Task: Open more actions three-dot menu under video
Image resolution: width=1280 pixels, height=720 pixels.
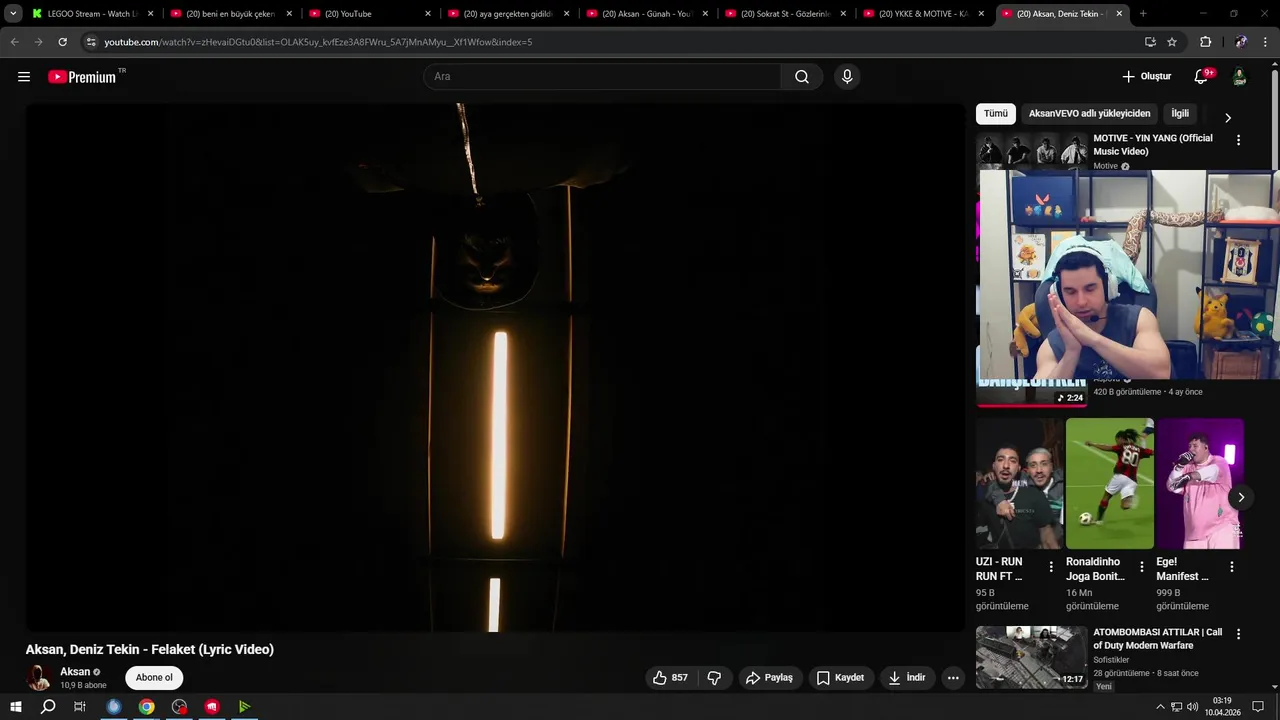Action: coord(953,678)
